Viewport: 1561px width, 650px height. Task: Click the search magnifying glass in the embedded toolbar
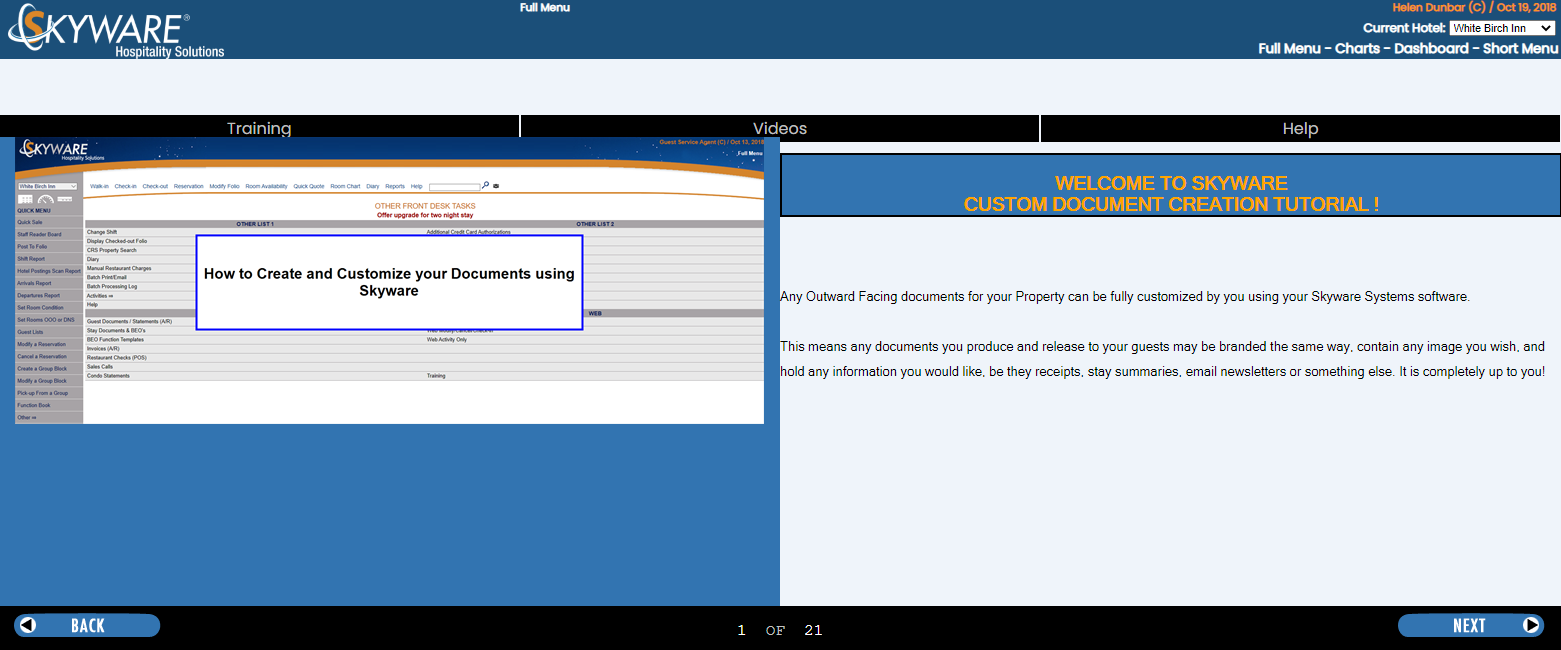486,184
